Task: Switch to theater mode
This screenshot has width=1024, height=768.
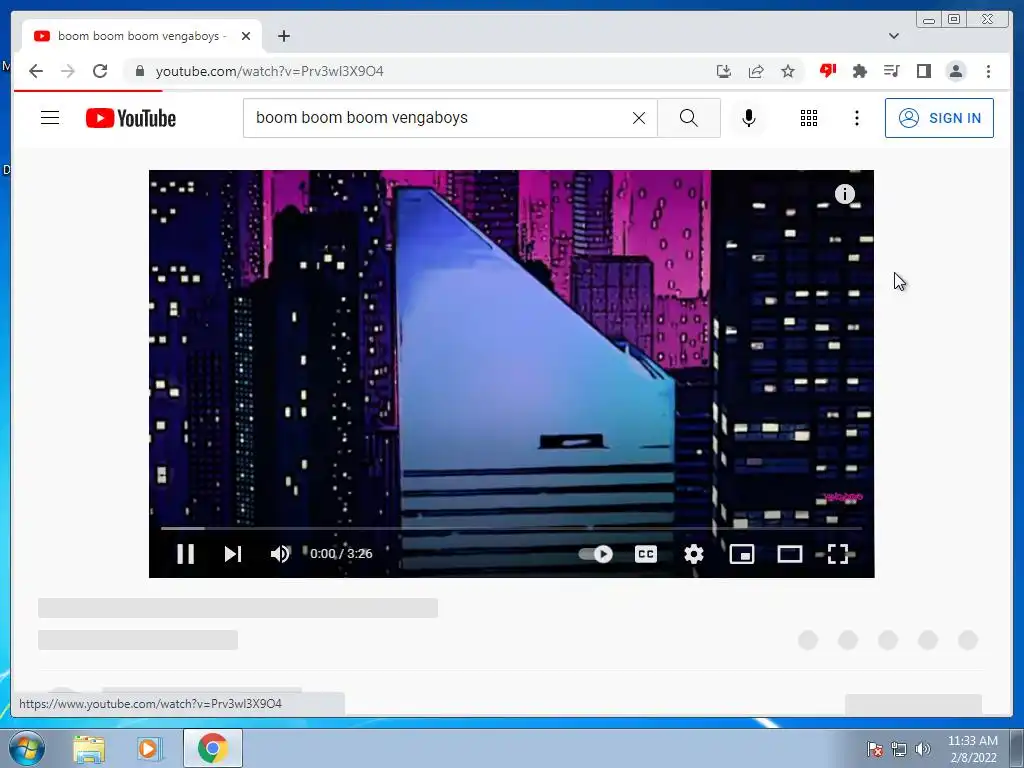Action: pos(790,554)
